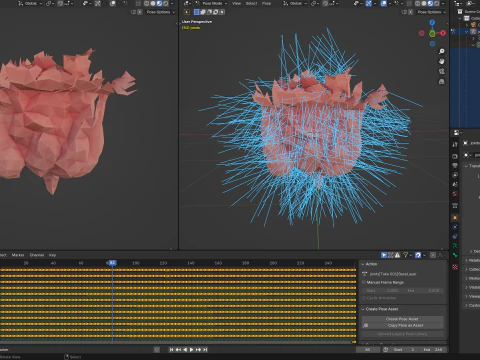
Task: Open the Output properties tab icon
Action: pos(455,165)
